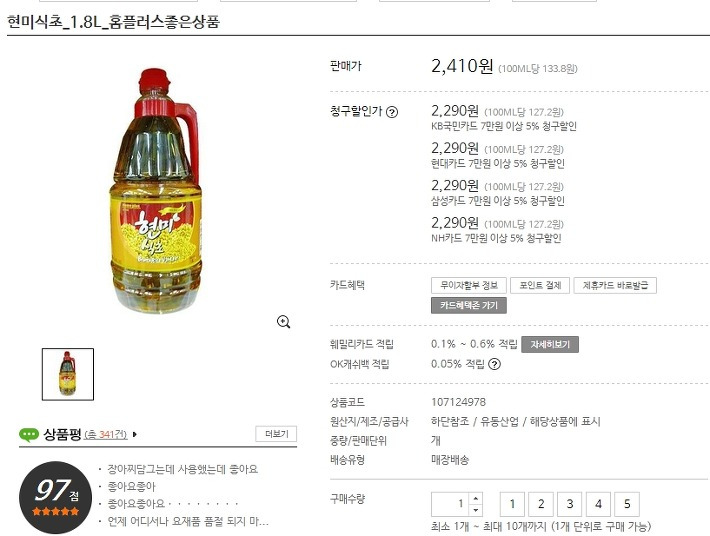Open 제휴카드 바로발급 option
This screenshot has height=536, width=710.
click(615, 285)
